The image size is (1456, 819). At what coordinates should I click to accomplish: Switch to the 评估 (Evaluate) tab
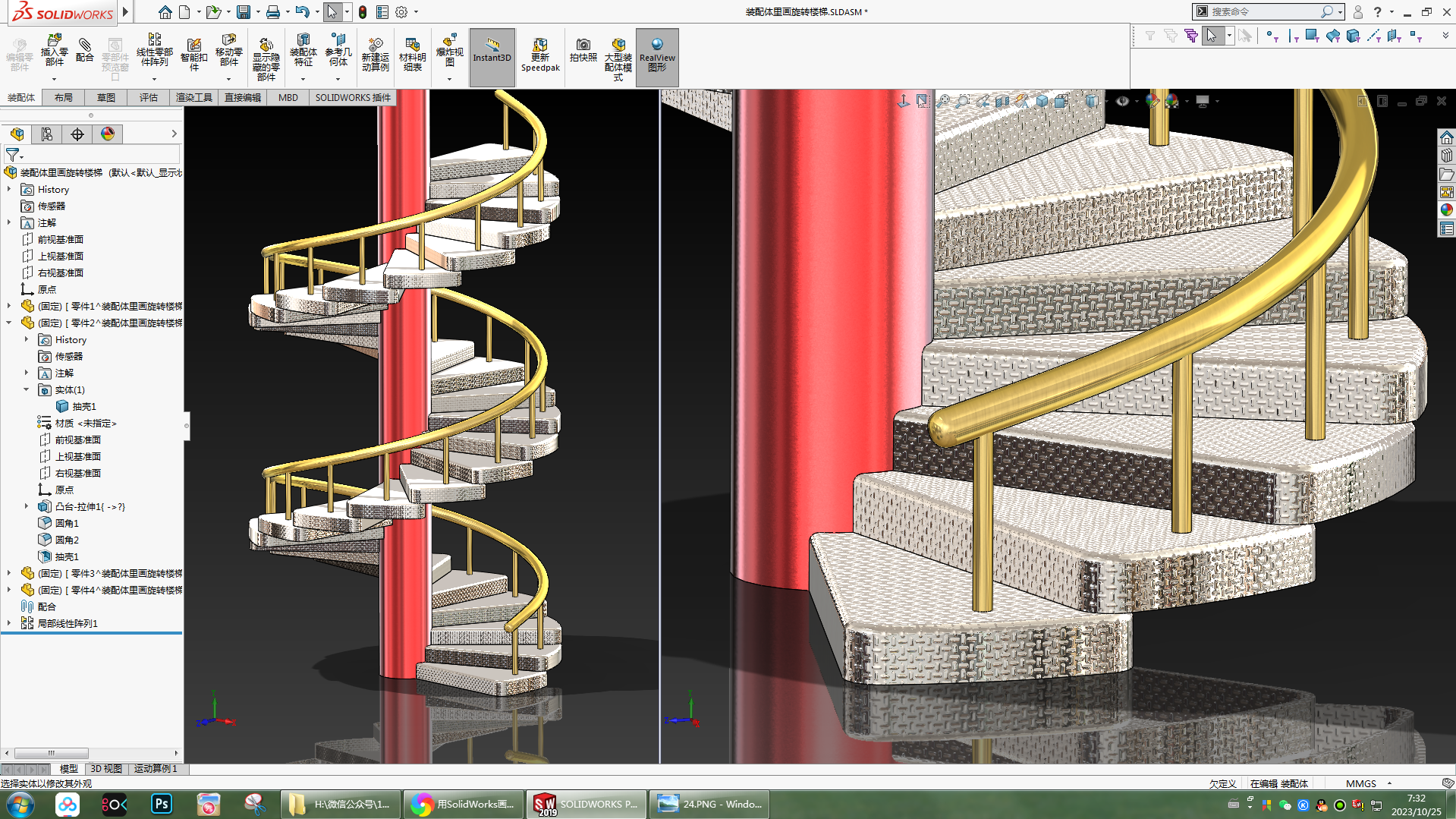[149, 97]
